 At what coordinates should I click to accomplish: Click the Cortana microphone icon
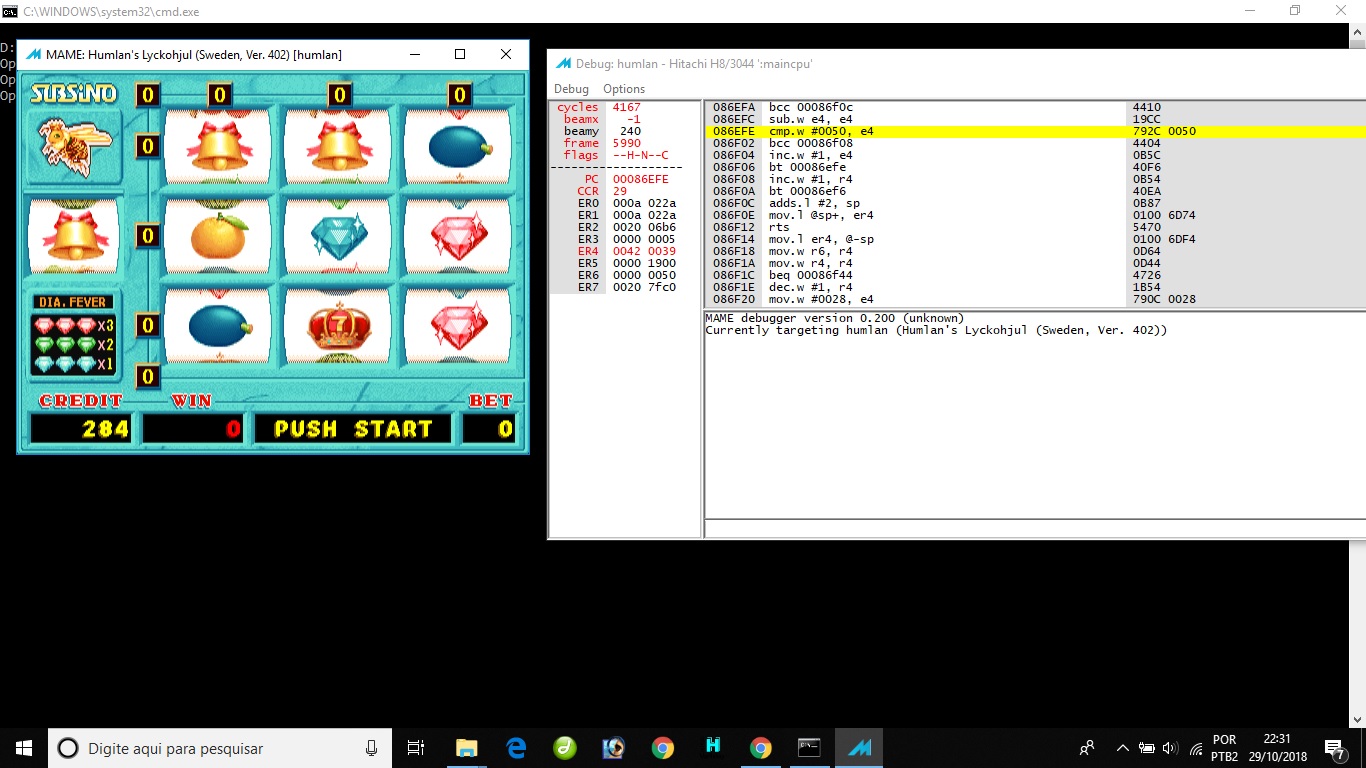pos(372,748)
